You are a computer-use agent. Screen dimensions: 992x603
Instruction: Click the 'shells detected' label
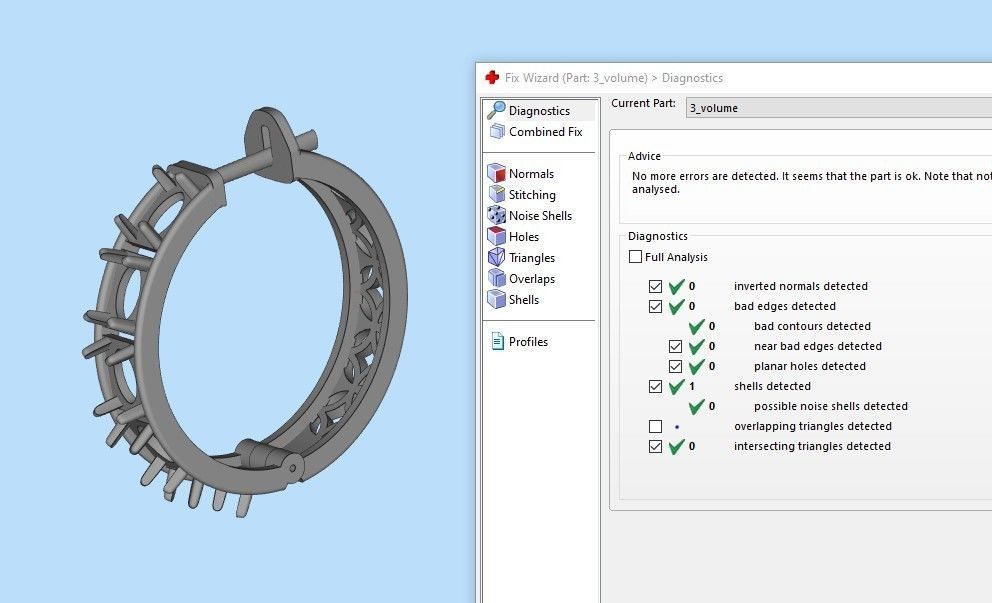click(x=772, y=386)
